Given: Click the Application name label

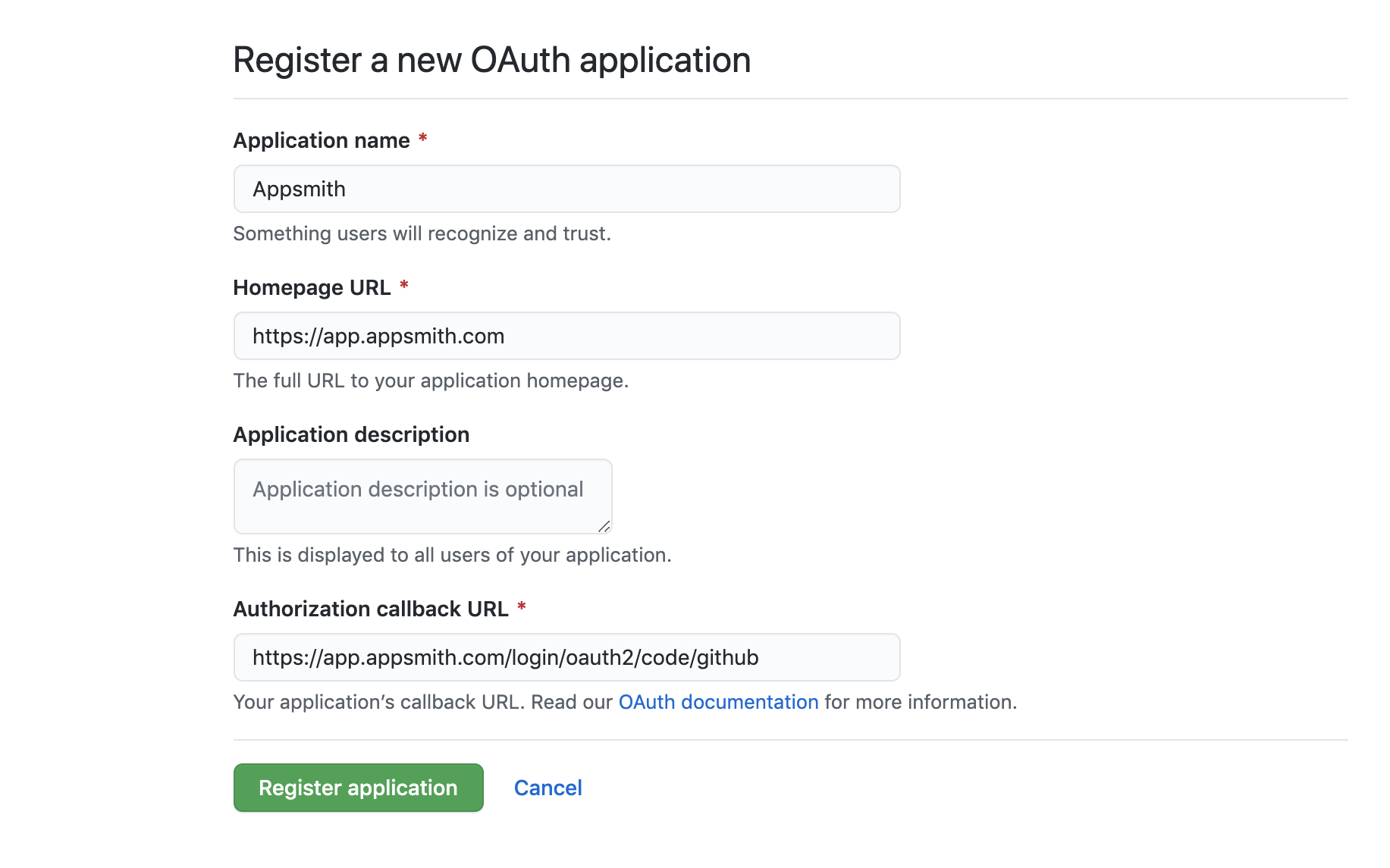Looking at the screenshot, I should [322, 140].
